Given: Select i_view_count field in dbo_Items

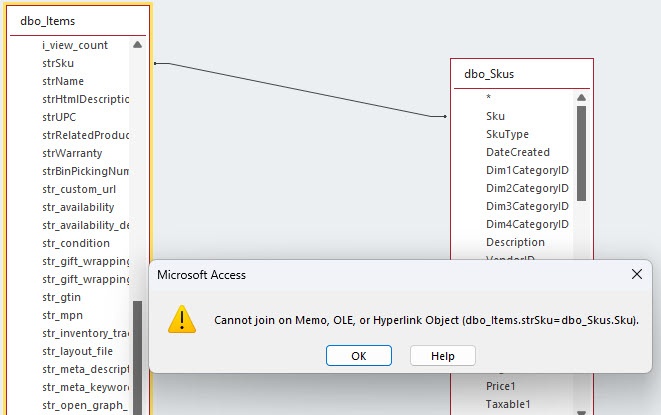Looking at the screenshot, I should coord(75,45).
